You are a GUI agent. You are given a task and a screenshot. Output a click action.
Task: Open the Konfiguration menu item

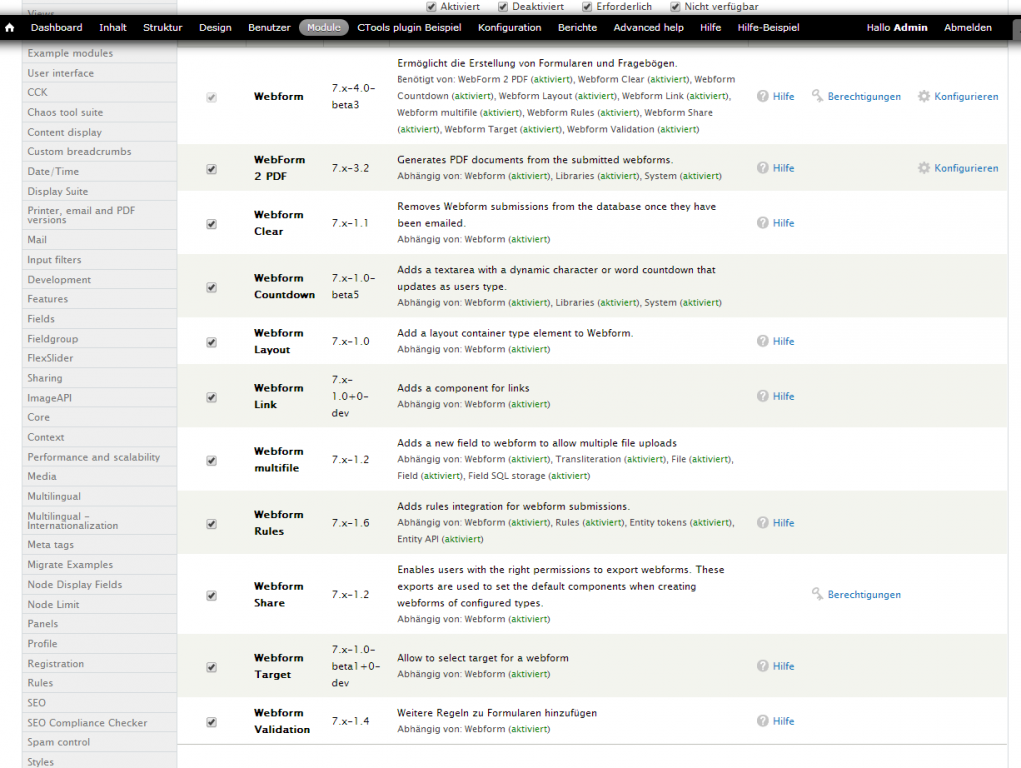coord(509,28)
